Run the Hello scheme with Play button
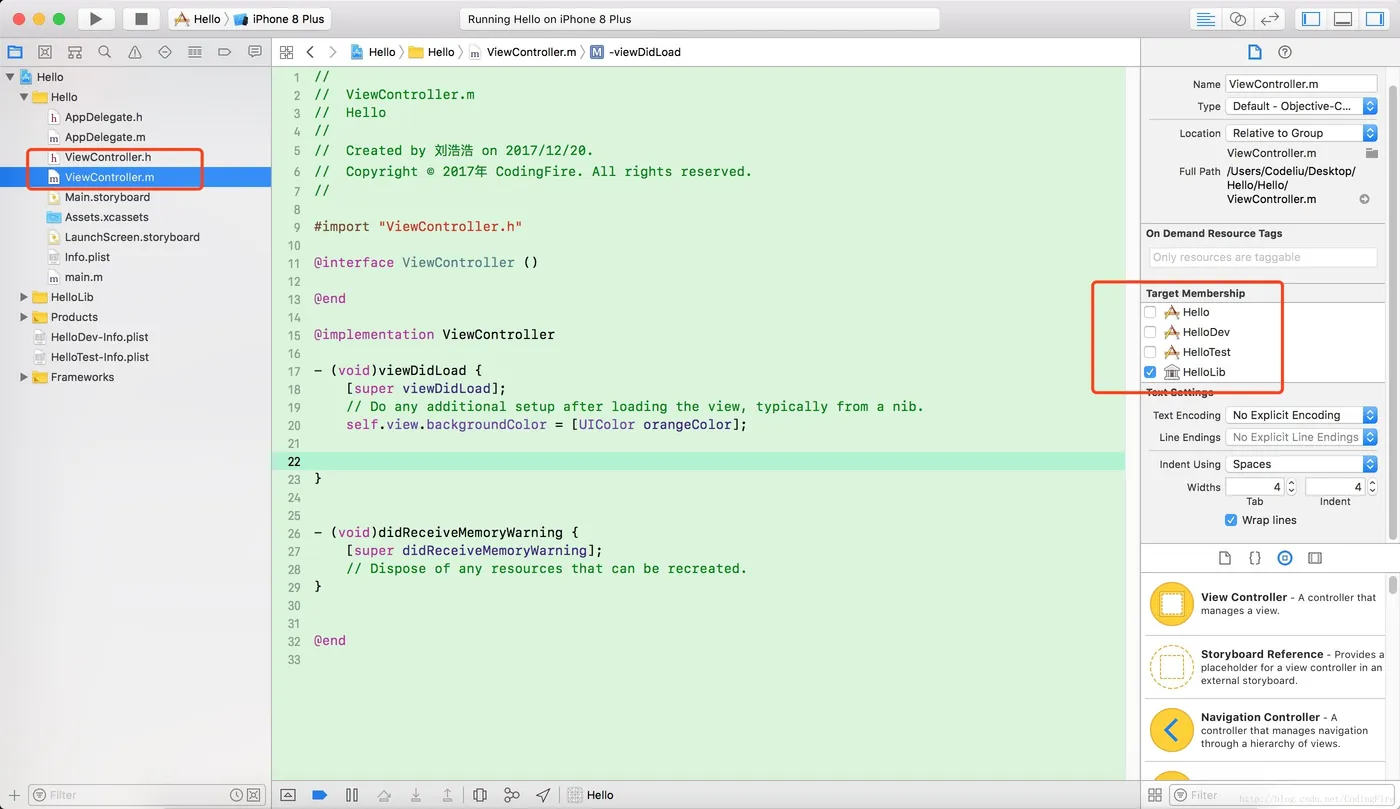 96,19
